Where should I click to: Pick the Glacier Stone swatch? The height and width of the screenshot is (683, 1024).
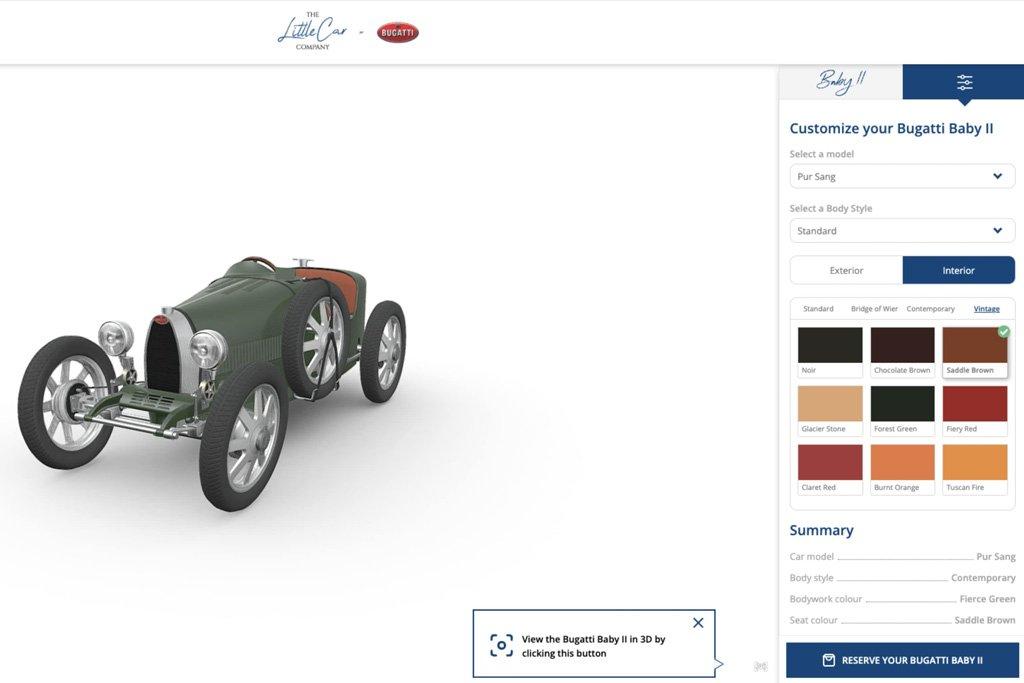[x=830, y=411]
